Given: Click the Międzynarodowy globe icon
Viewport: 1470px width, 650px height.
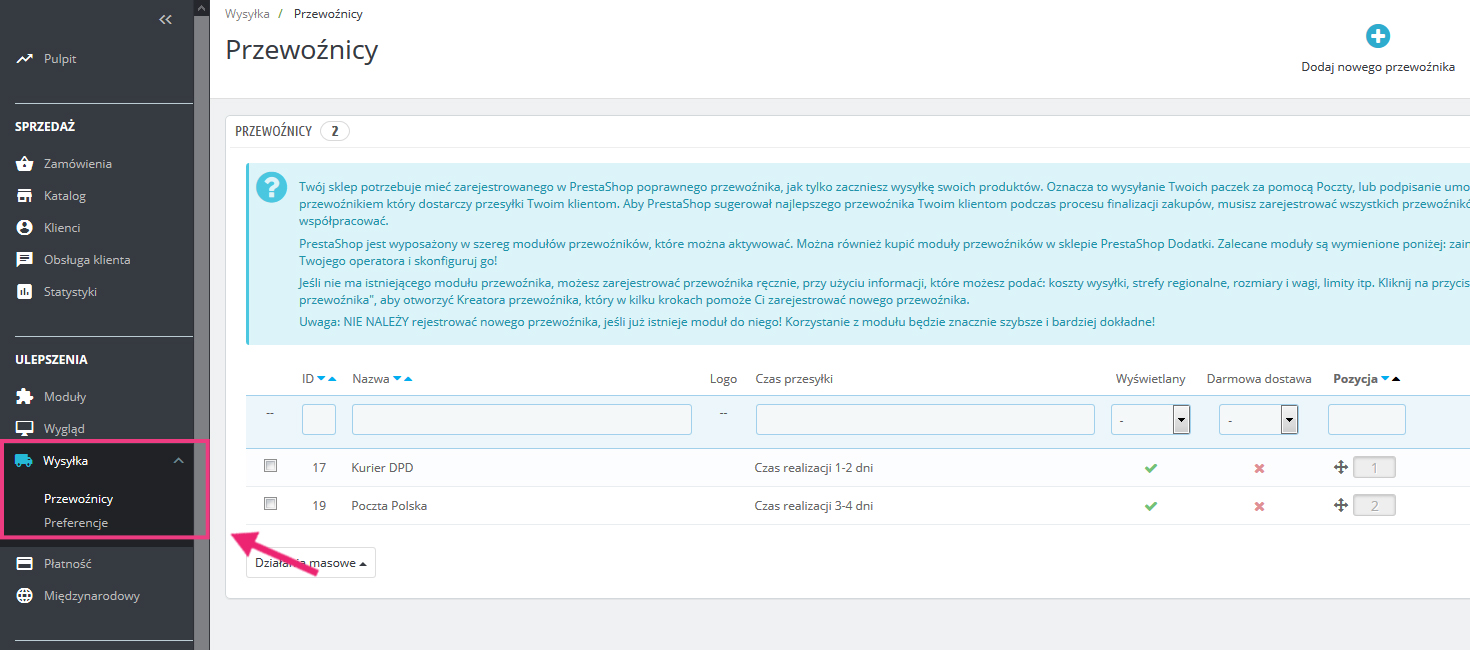Looking at the screenshot, I should coord(25,596).
